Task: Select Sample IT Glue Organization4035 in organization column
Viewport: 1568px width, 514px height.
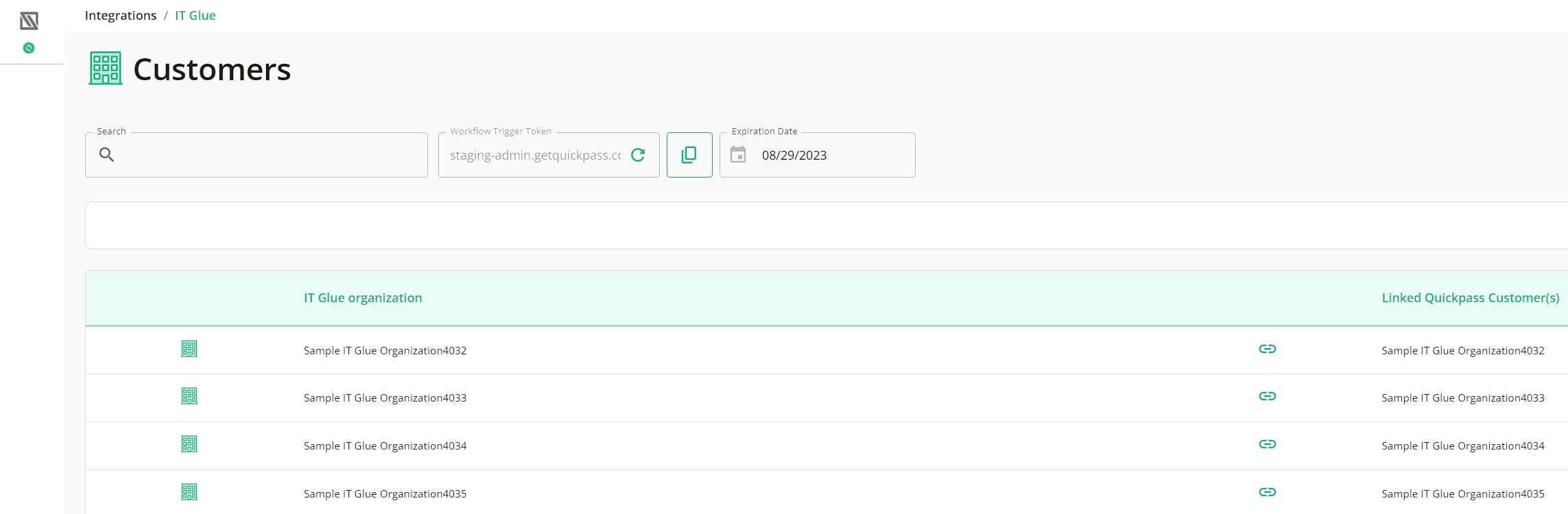Action: tap(385, 493)
